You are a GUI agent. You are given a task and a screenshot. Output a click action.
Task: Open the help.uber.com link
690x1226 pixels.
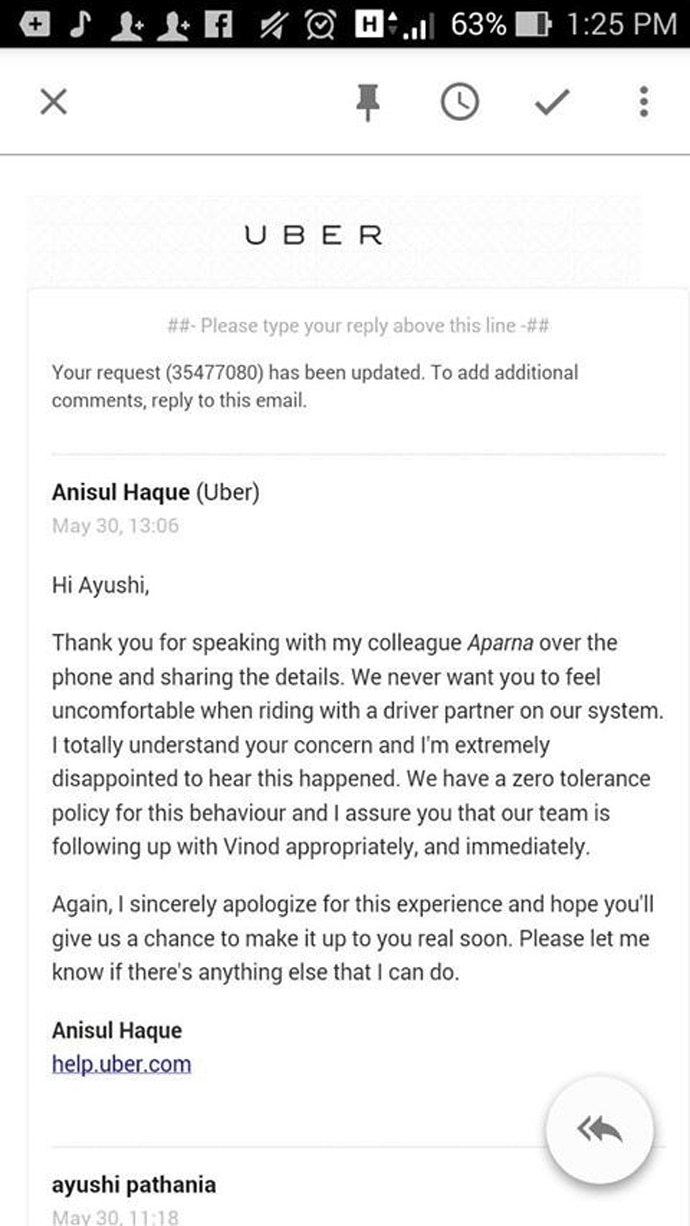point(120,1063)
